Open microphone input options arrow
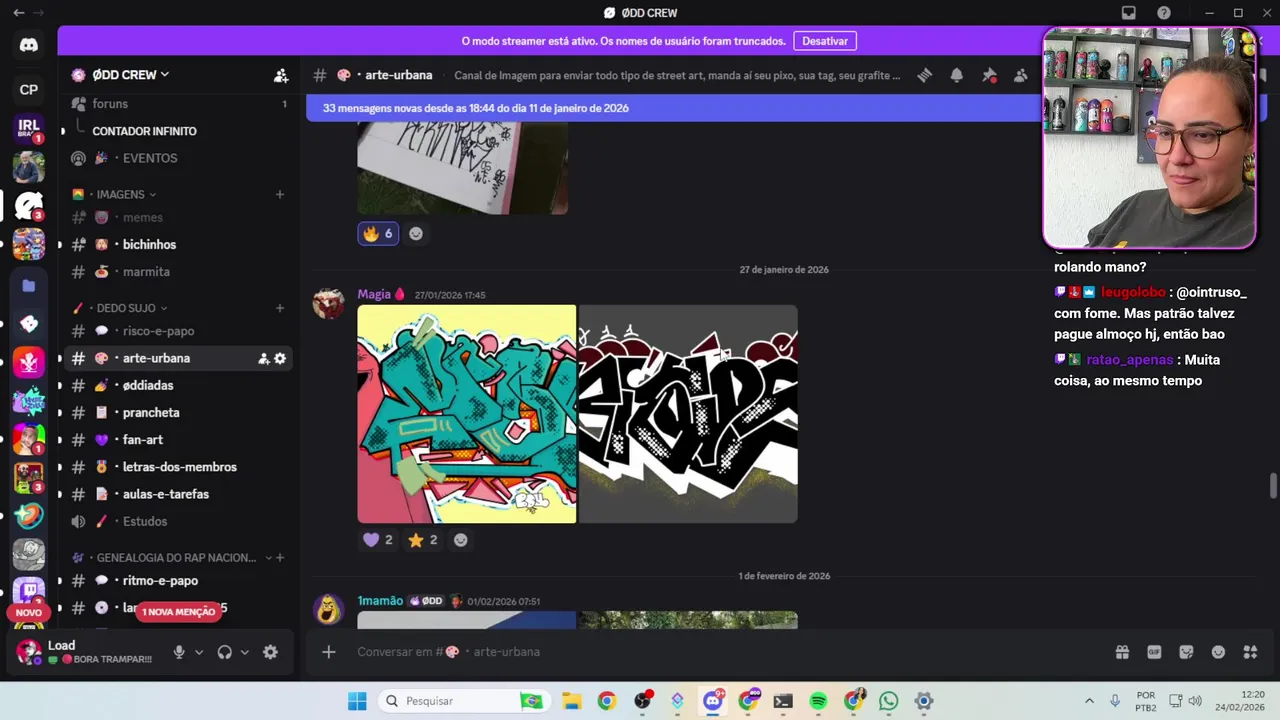1280x720 pixels. click(x=199, y=652)
